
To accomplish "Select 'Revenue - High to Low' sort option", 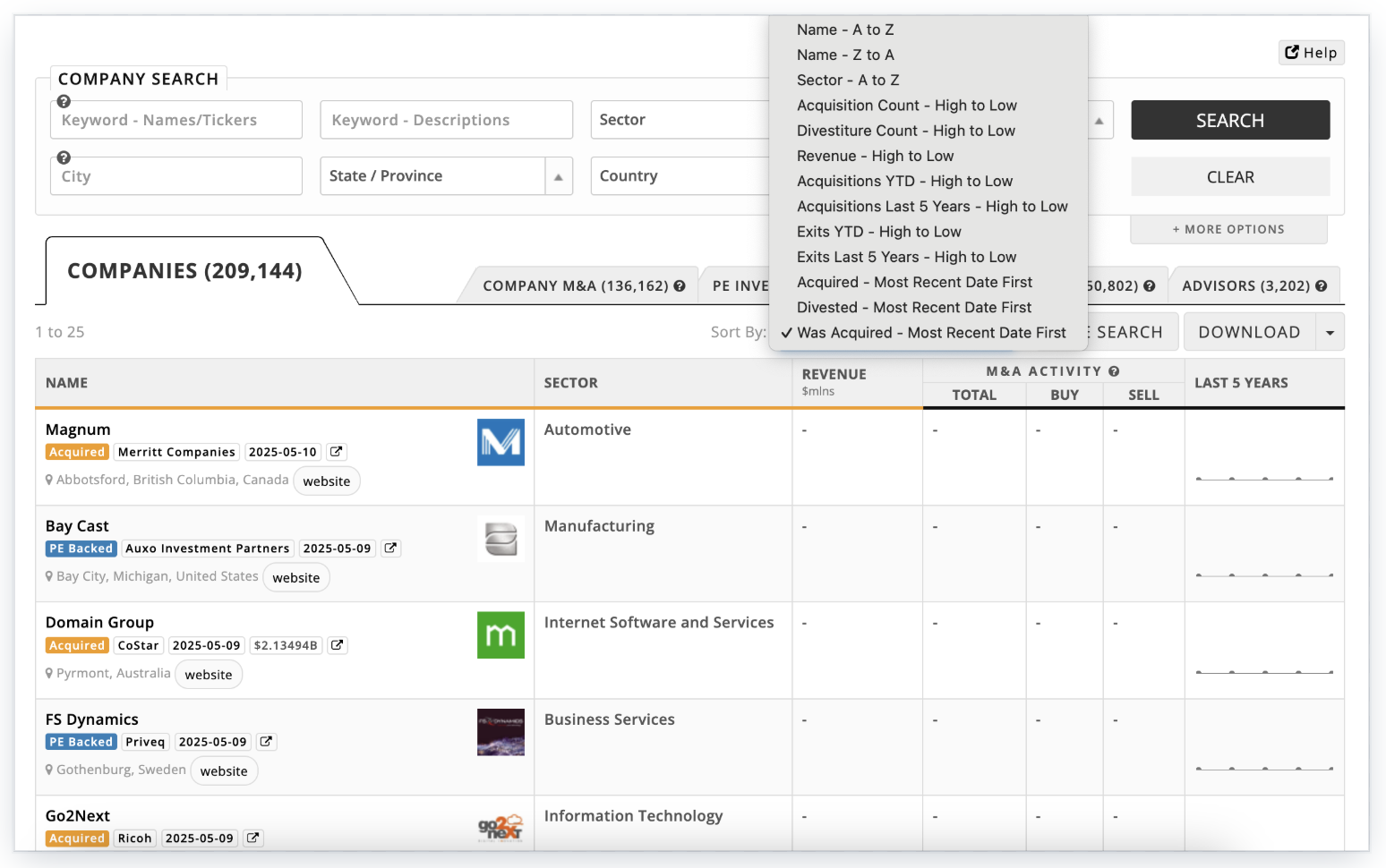I will coord(875,156).
